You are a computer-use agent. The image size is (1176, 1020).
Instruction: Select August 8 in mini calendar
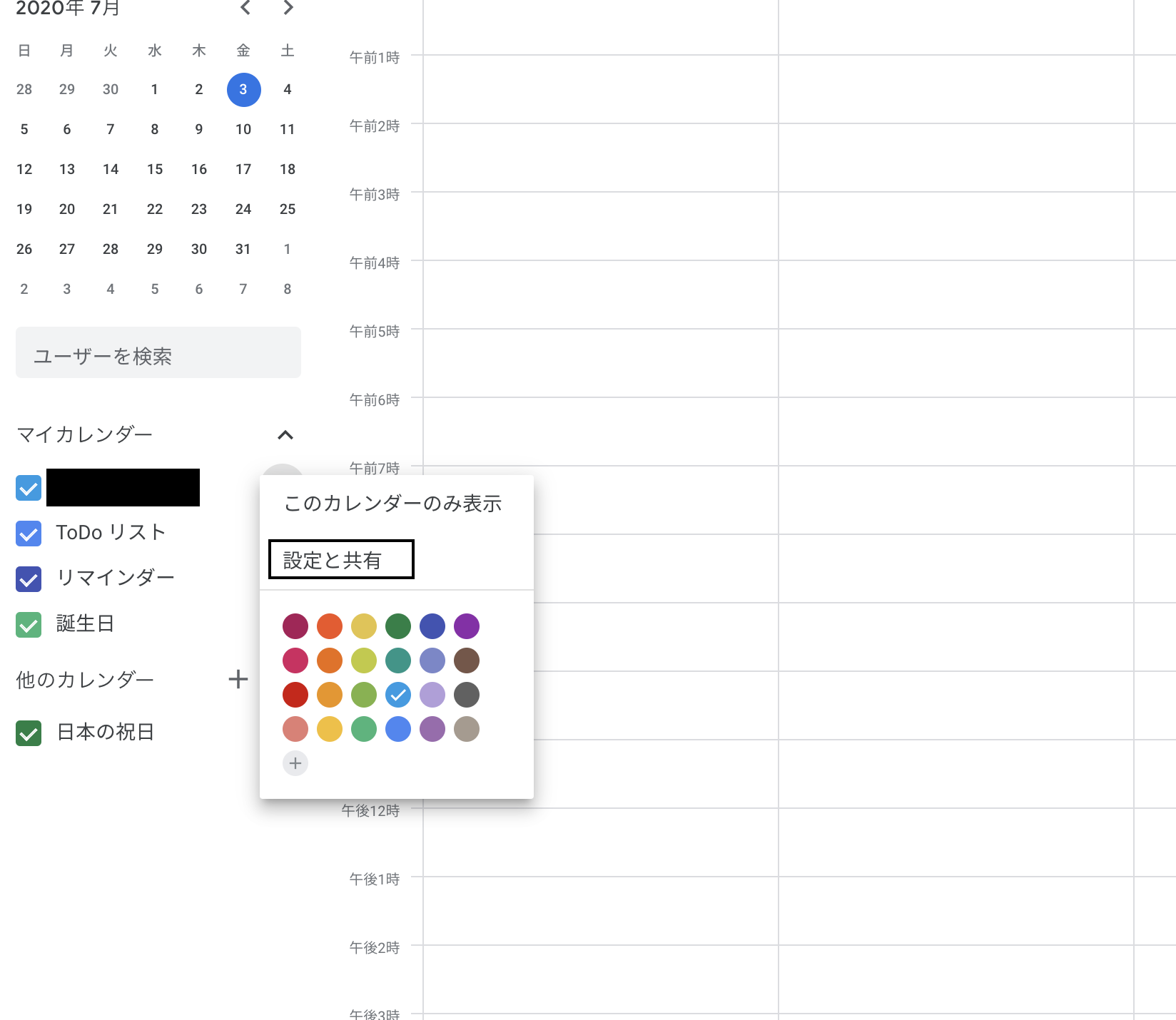[288, 289]
